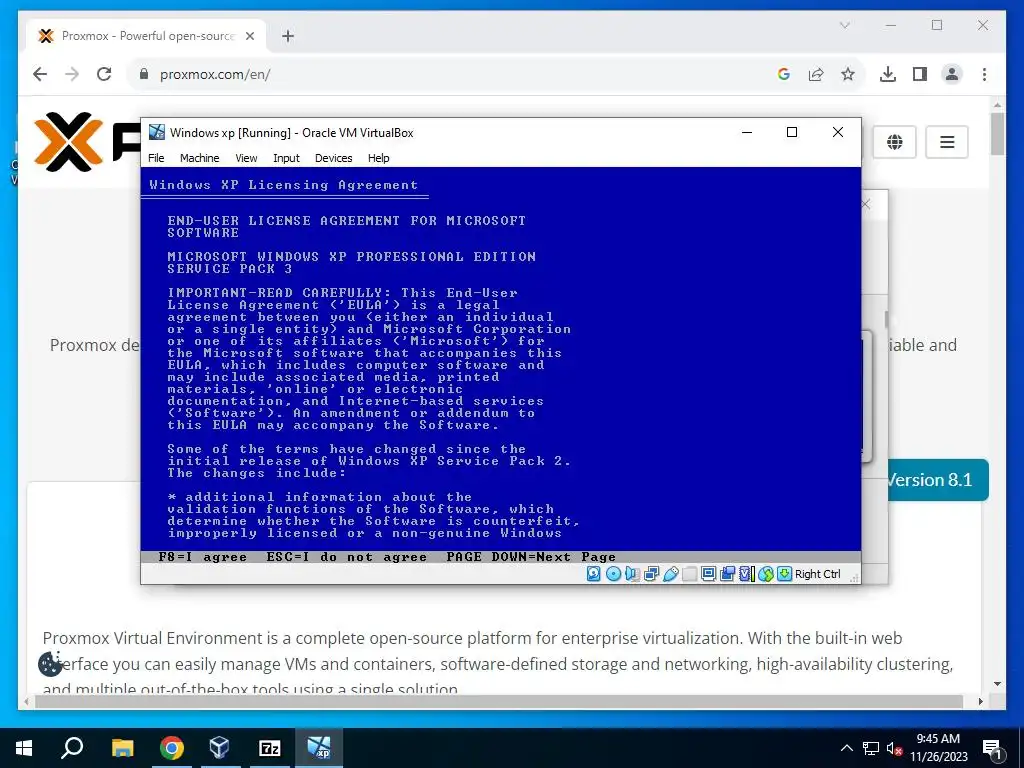
Task: Open Chrome tab search chevron
Action: pyautogui.click(x=844, y=25)
